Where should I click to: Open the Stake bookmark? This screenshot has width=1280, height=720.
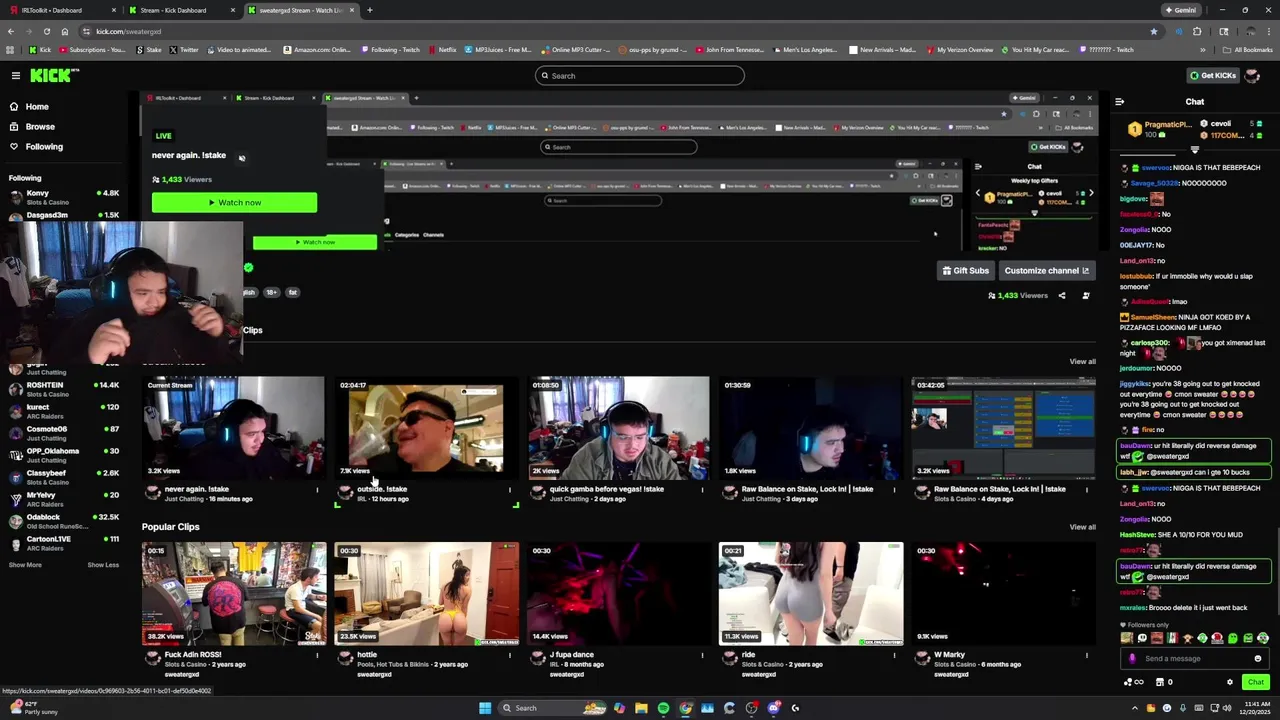150,50
